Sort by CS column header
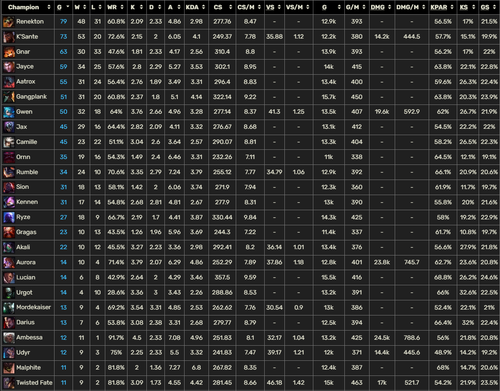 pyautogui.click(x=222, y=7)
